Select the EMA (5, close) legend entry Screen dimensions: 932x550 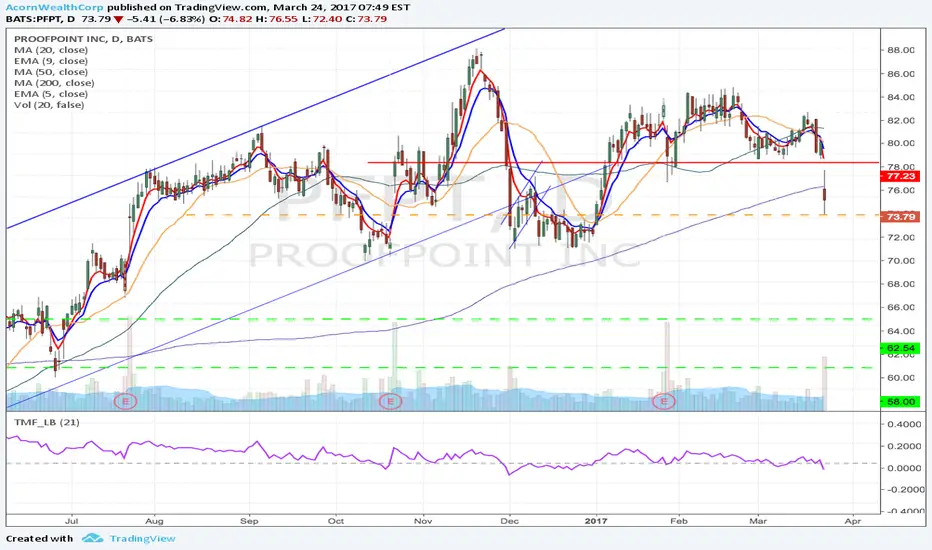pyautogui.click(x=51, y=94)
